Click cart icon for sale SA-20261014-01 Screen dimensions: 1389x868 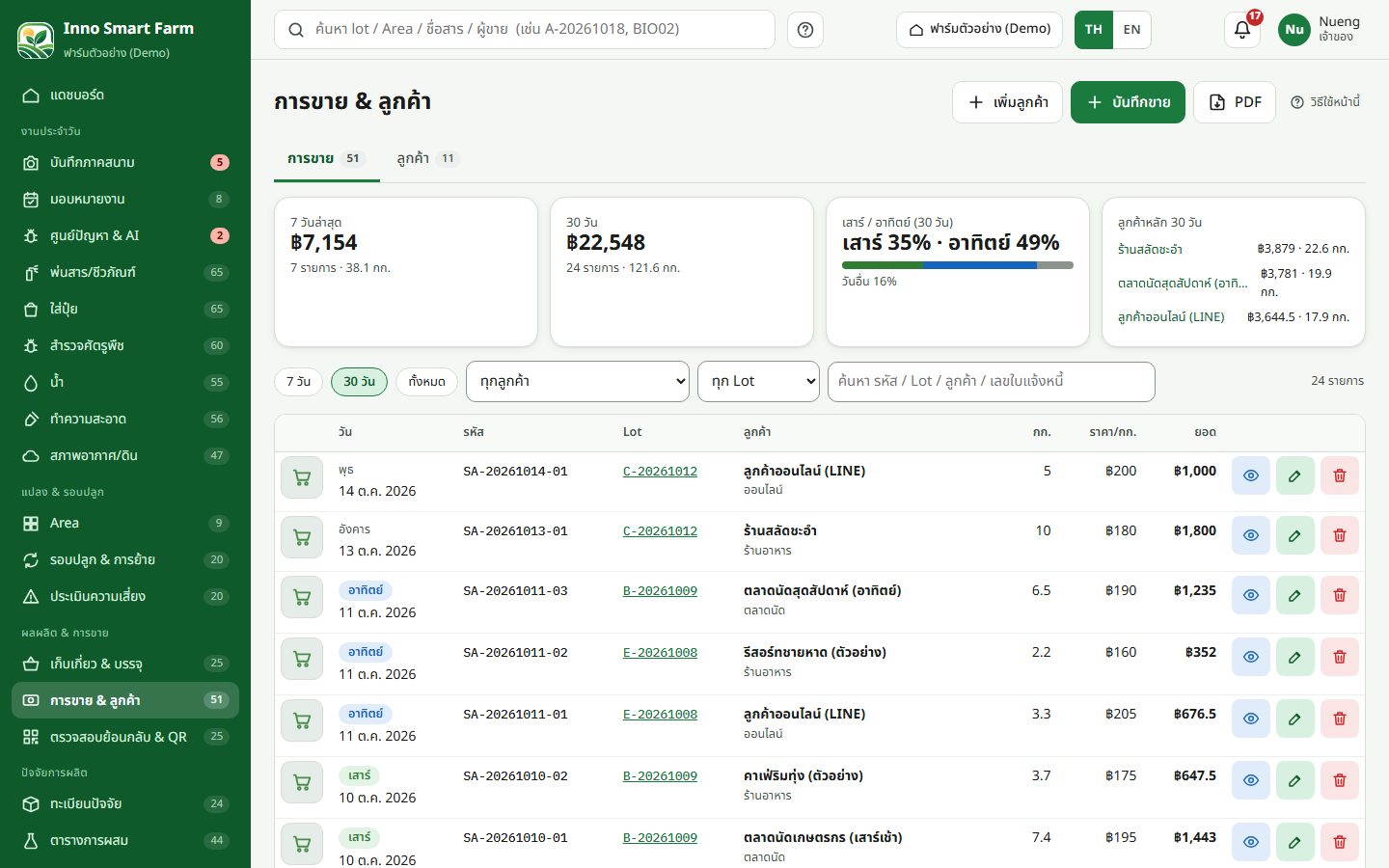[302, 477]
